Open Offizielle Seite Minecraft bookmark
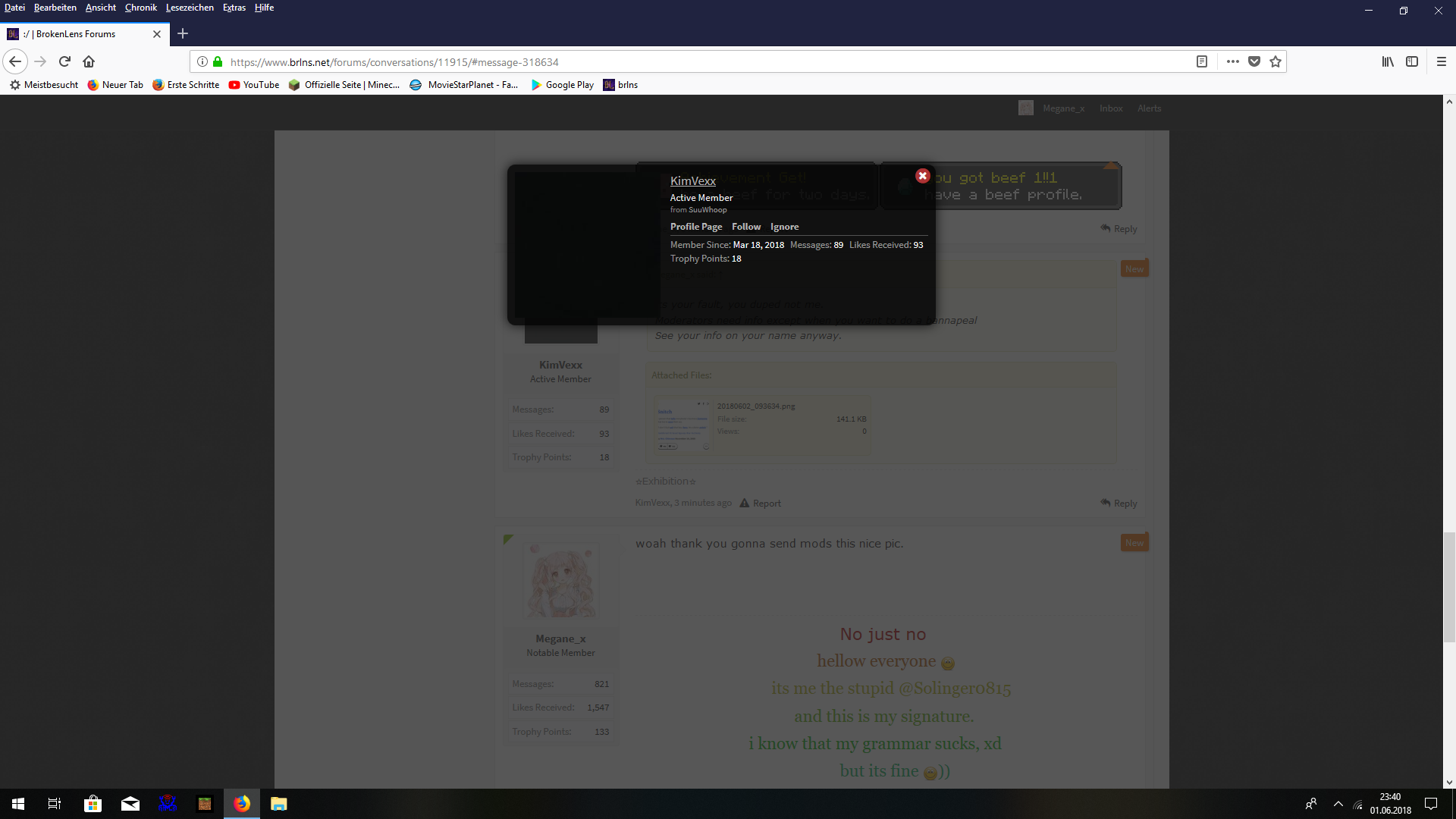Screen dimensions: 1456x819 pyautogui.click(x=344, y=85)
